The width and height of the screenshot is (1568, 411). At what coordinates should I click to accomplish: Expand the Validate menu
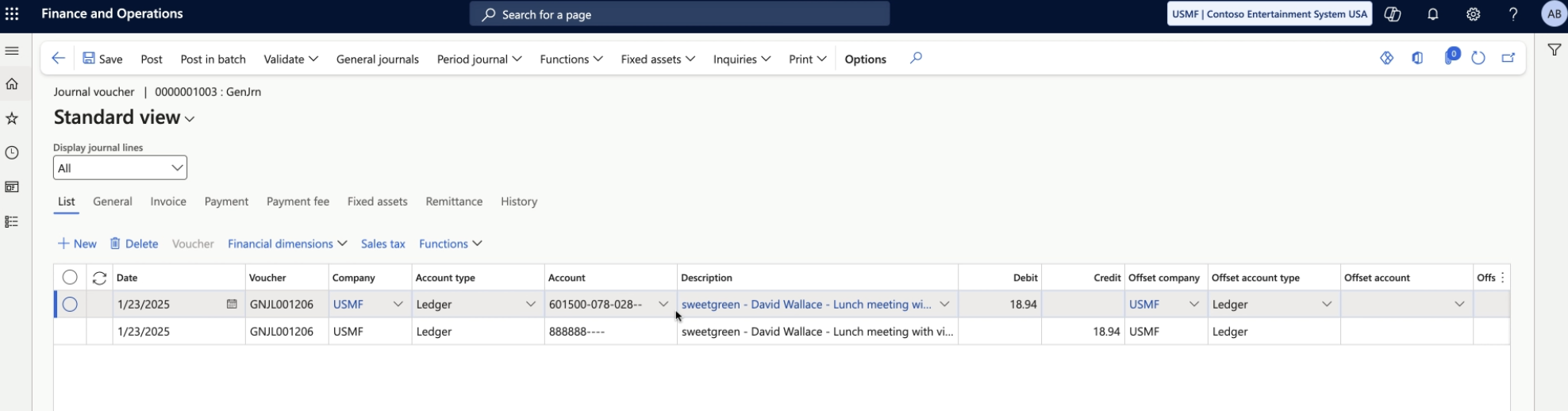290,59
